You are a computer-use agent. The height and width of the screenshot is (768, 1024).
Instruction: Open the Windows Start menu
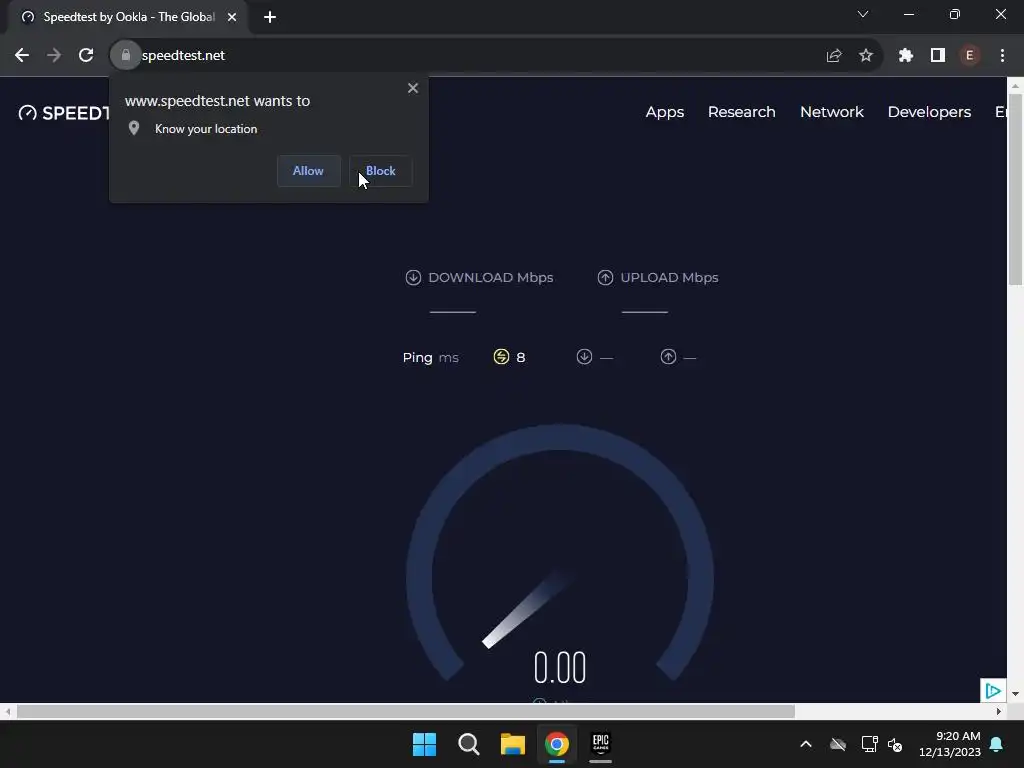[424, 744]
